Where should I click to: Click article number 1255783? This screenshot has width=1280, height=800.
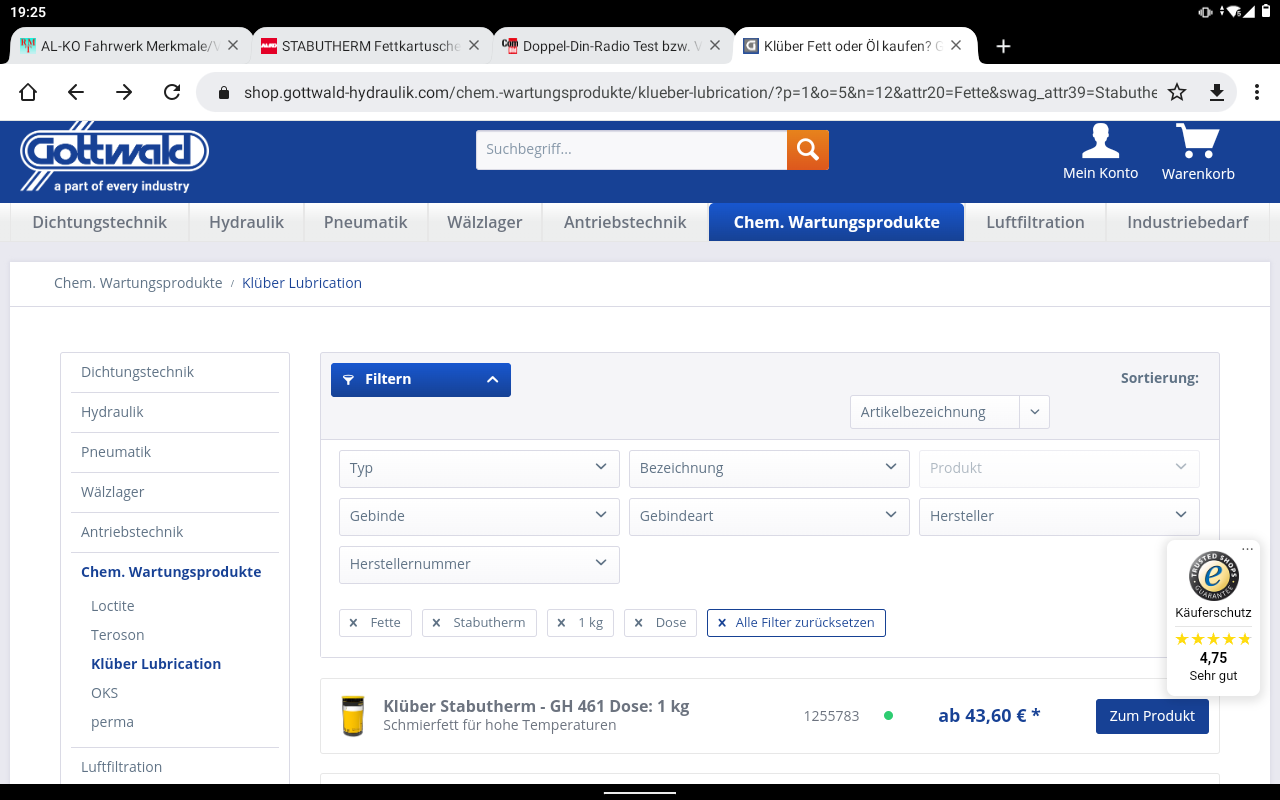click(x=831, y=716)
